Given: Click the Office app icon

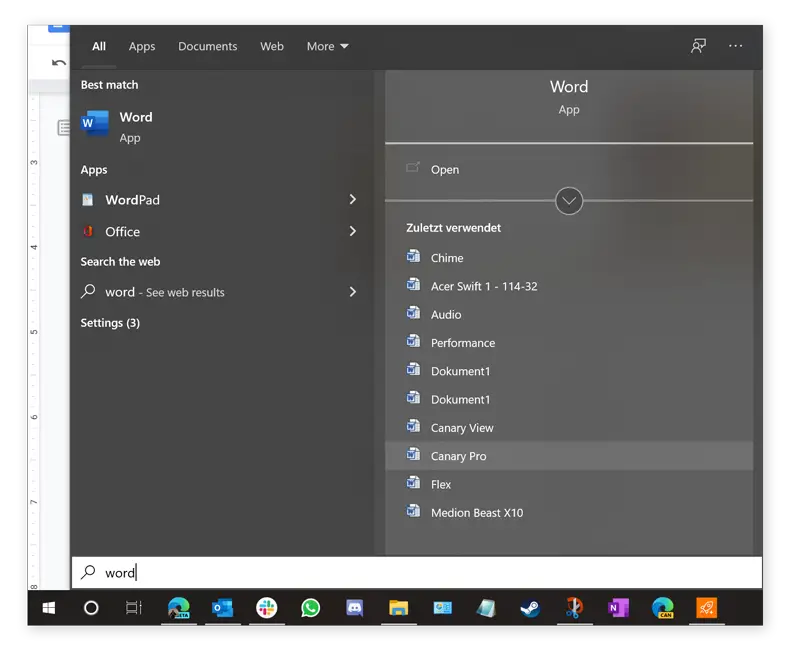Looking at the screenshot, I should click(88, 231).
